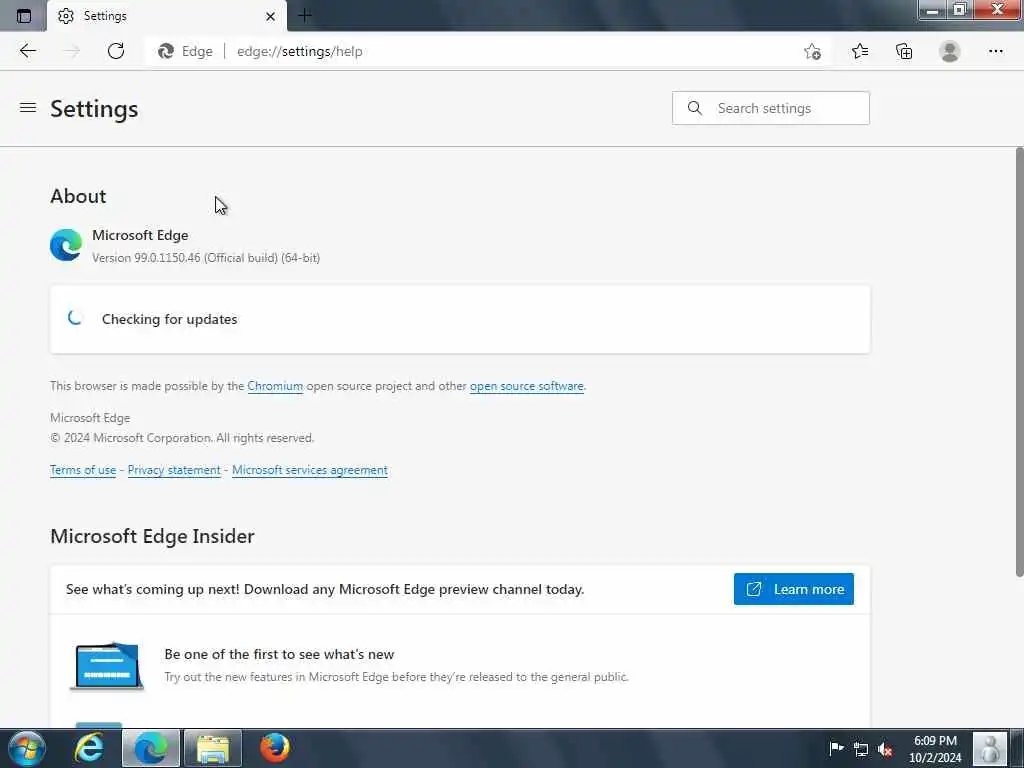The height and width of the screenshot is (768, 1024).
Task: Open the Chromium link
Action: (x=275, y=386)
